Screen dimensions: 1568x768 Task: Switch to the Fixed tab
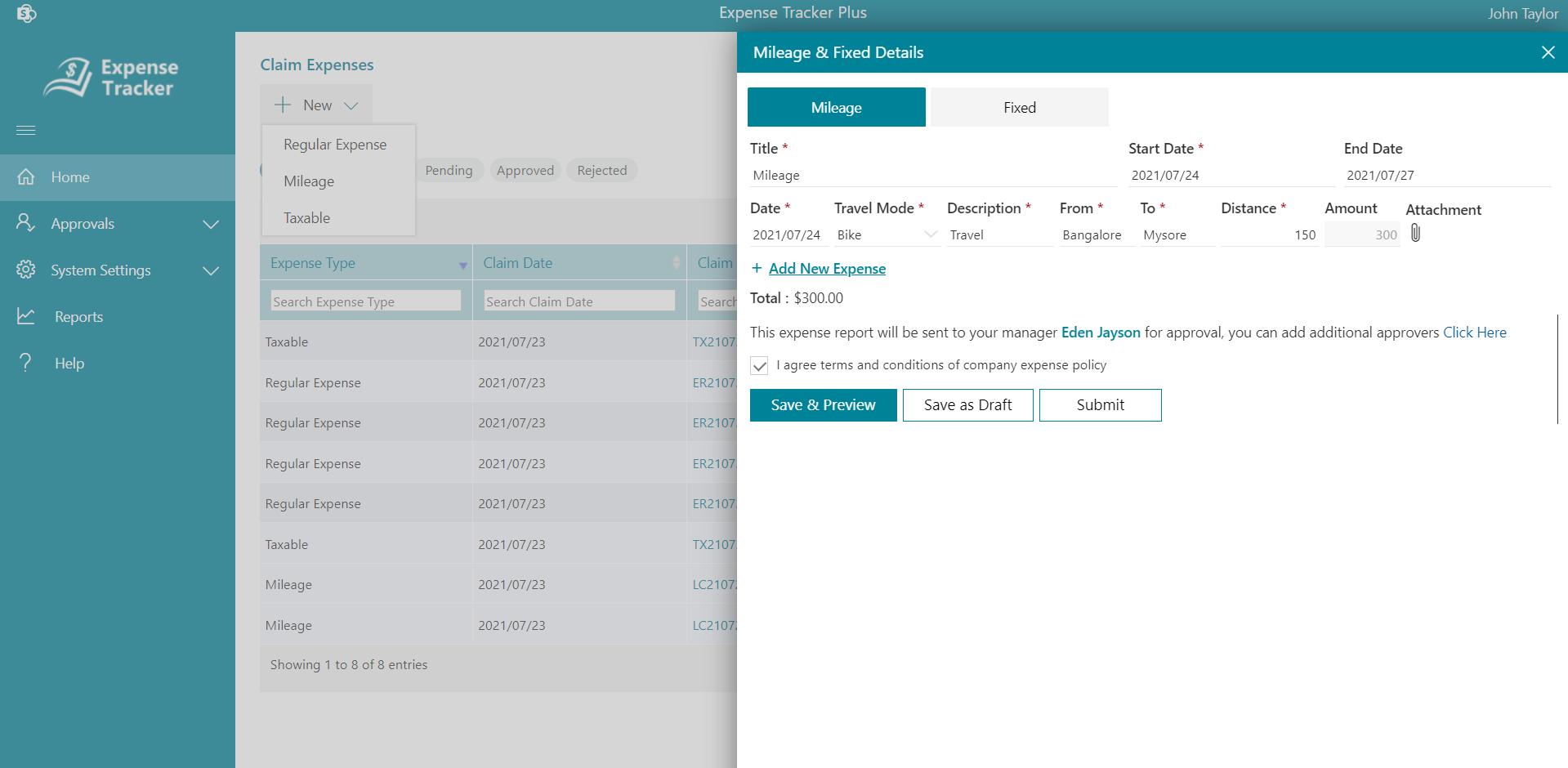pyautogui.click(x=1020, y=107)
